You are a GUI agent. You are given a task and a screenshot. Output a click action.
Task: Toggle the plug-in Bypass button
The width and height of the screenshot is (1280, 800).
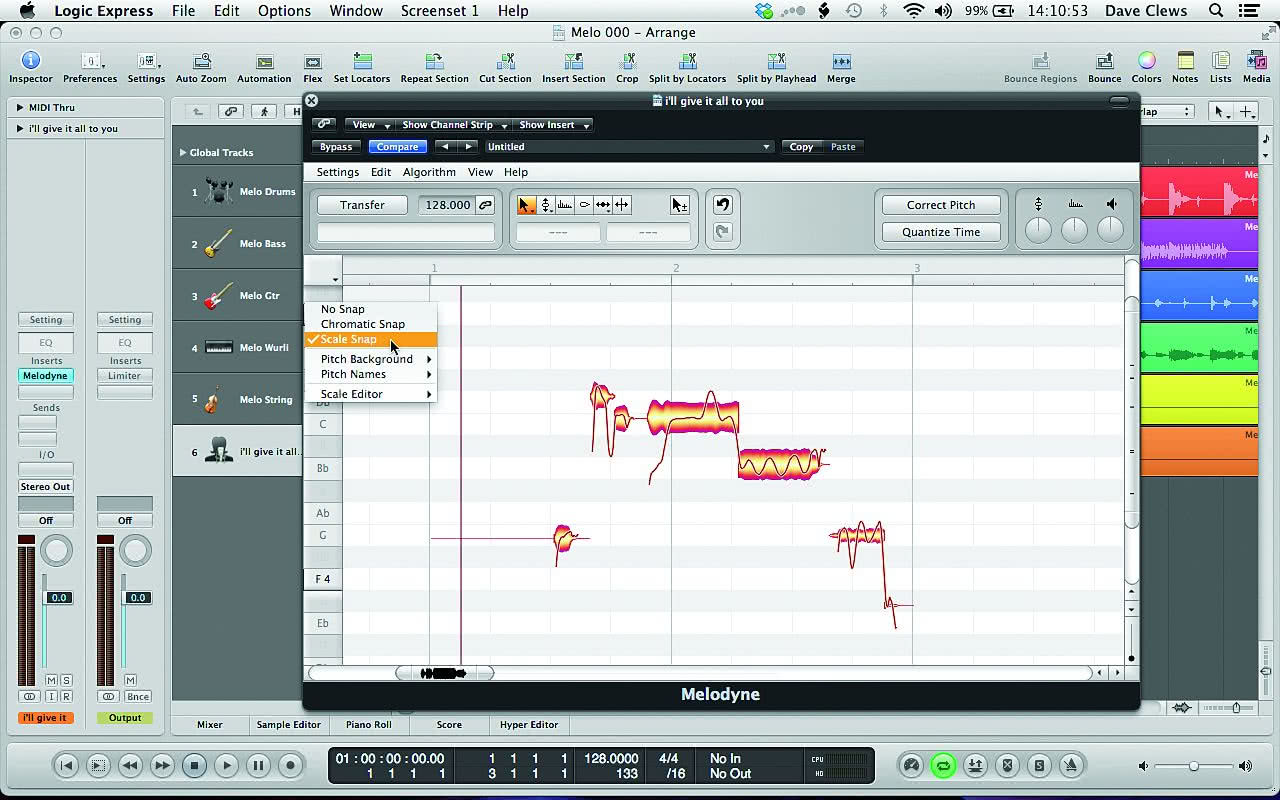tap(336, 147)
